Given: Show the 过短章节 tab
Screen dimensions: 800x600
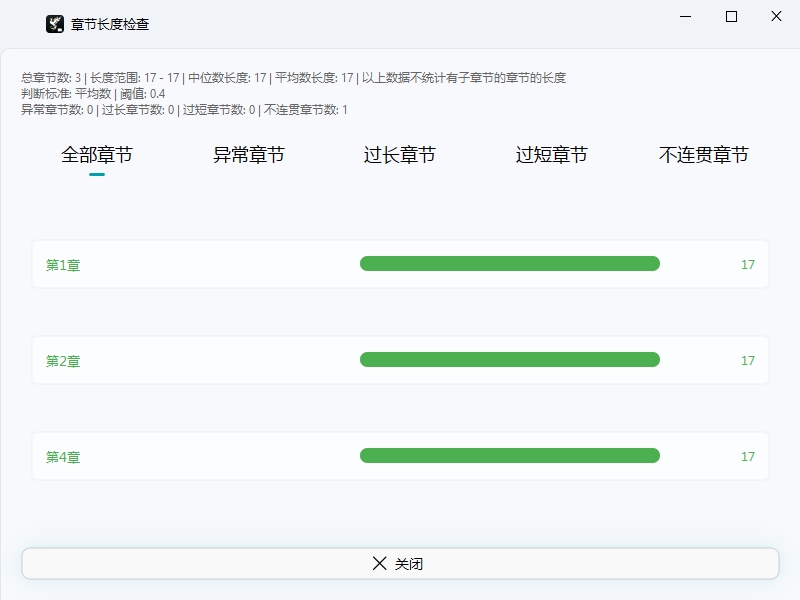Looking at the screenshot, I should pyautogui.click(x=551, y=155).
